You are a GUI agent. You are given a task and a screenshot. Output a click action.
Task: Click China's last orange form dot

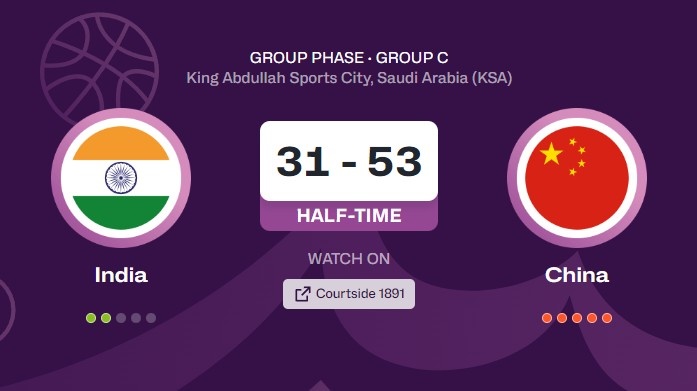[607, 318]
